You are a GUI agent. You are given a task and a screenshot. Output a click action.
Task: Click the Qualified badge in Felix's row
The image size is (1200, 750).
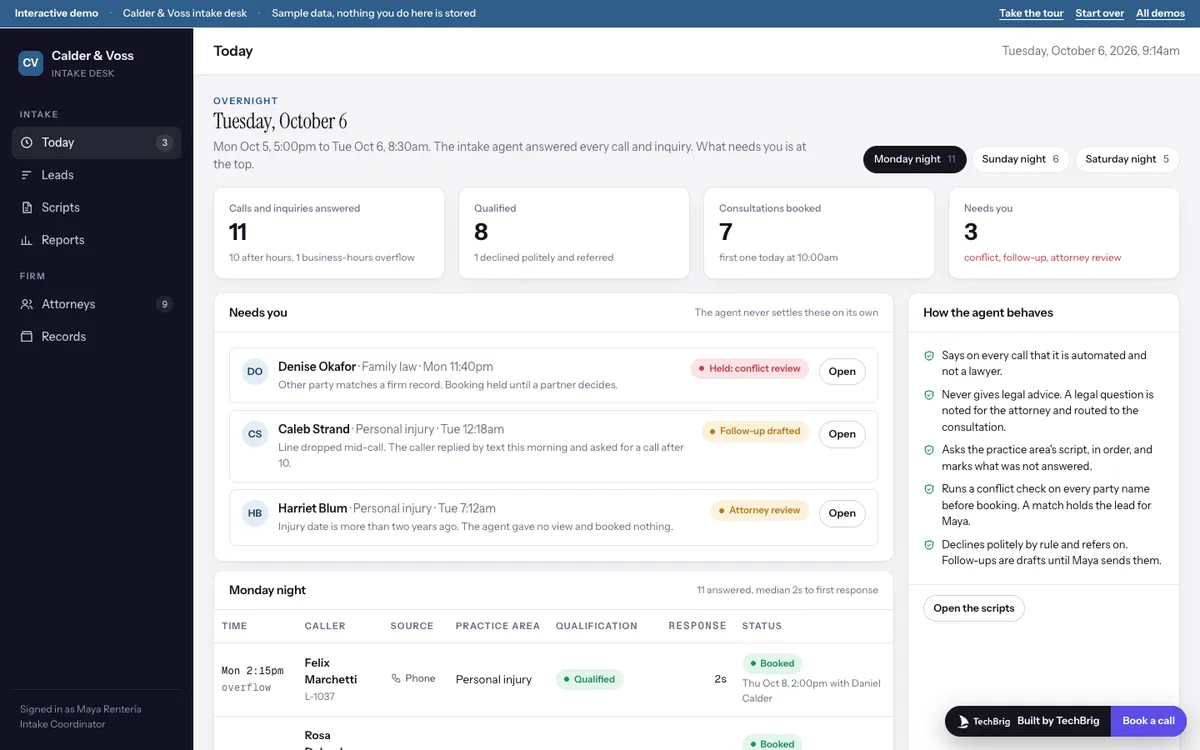point(589,679)
